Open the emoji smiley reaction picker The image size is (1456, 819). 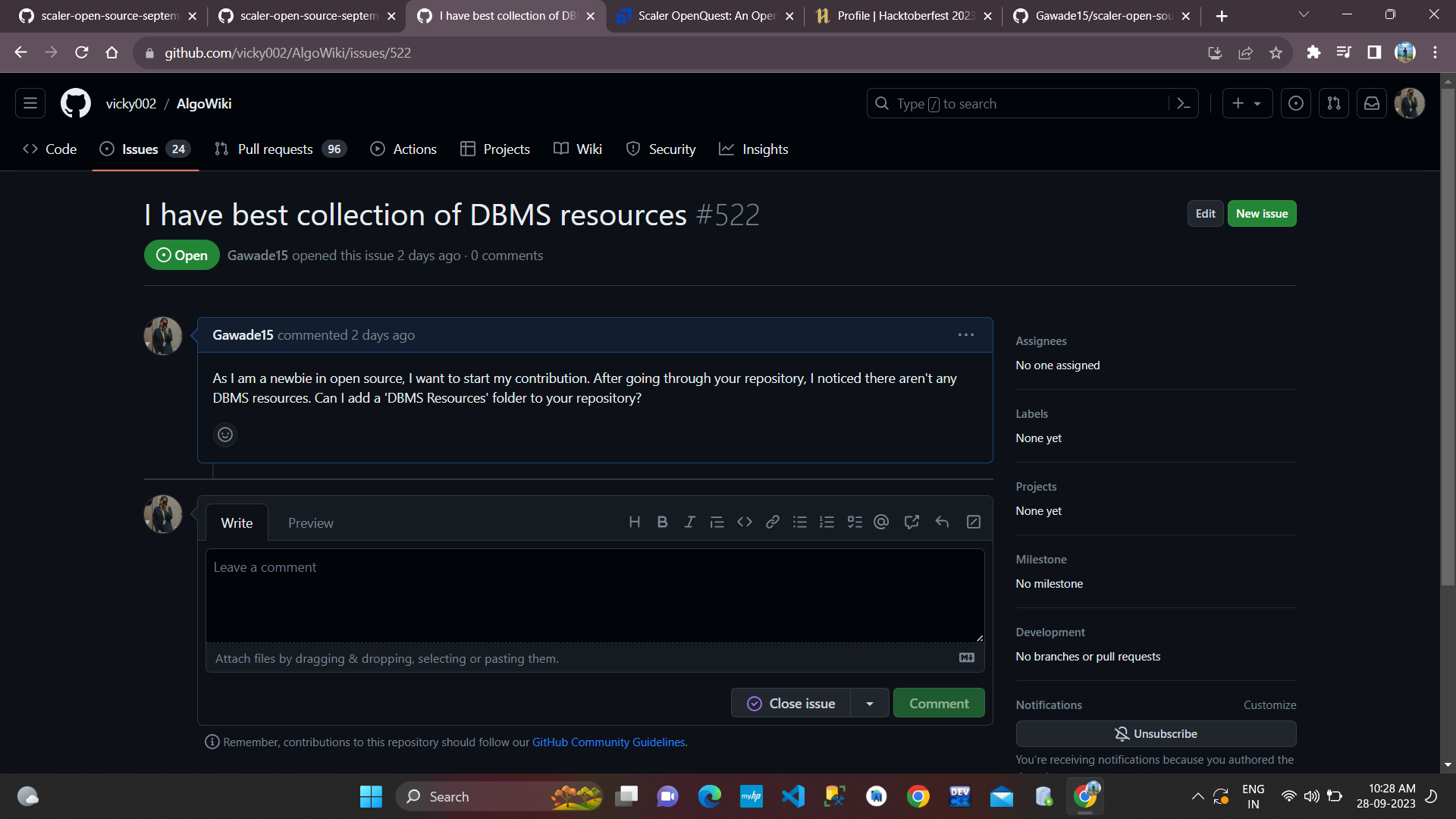coord(224,435)
